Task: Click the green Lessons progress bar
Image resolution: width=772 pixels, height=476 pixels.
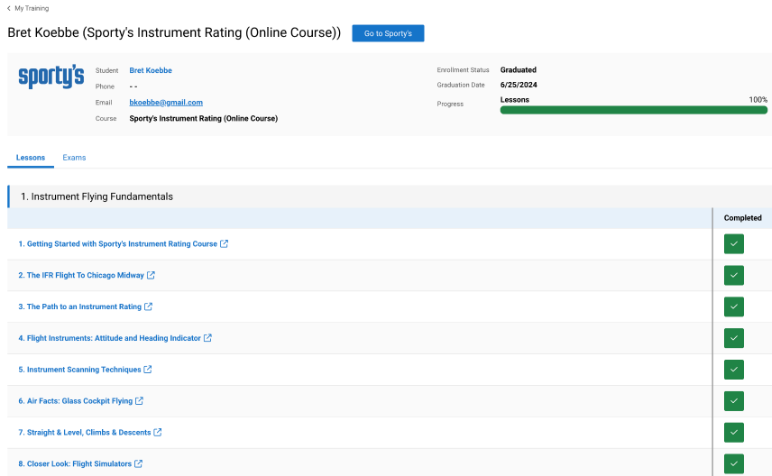Action: pos(634,110)
